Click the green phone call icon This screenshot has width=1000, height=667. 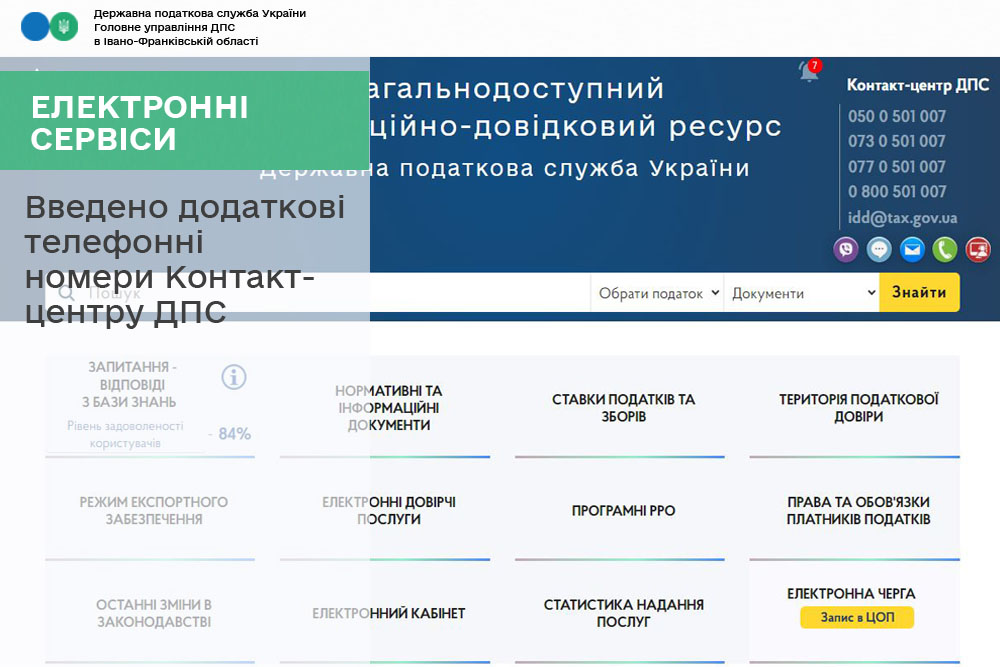click(945, 249)
